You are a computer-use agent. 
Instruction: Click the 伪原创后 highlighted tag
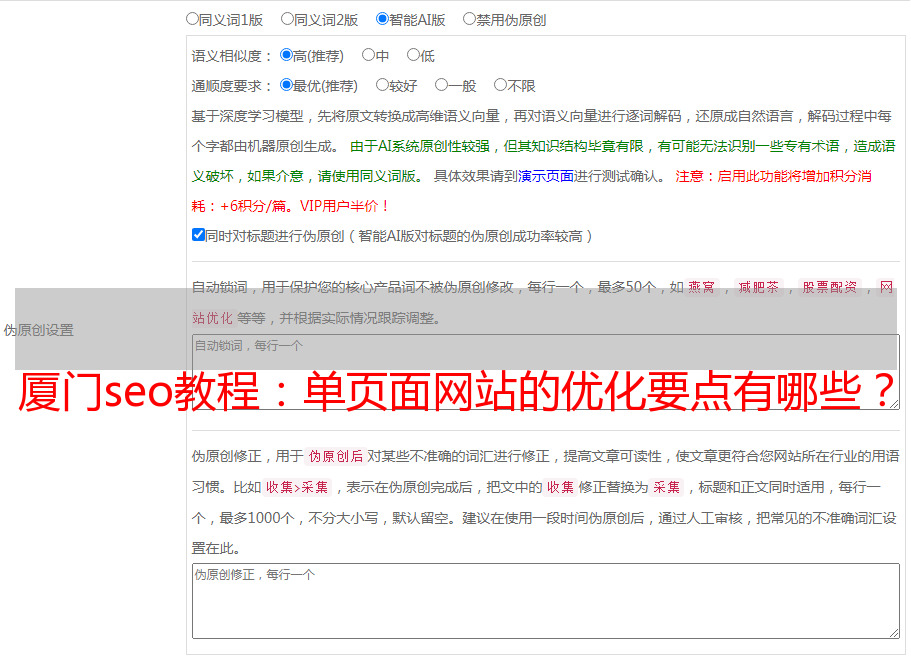pos(336,456)
